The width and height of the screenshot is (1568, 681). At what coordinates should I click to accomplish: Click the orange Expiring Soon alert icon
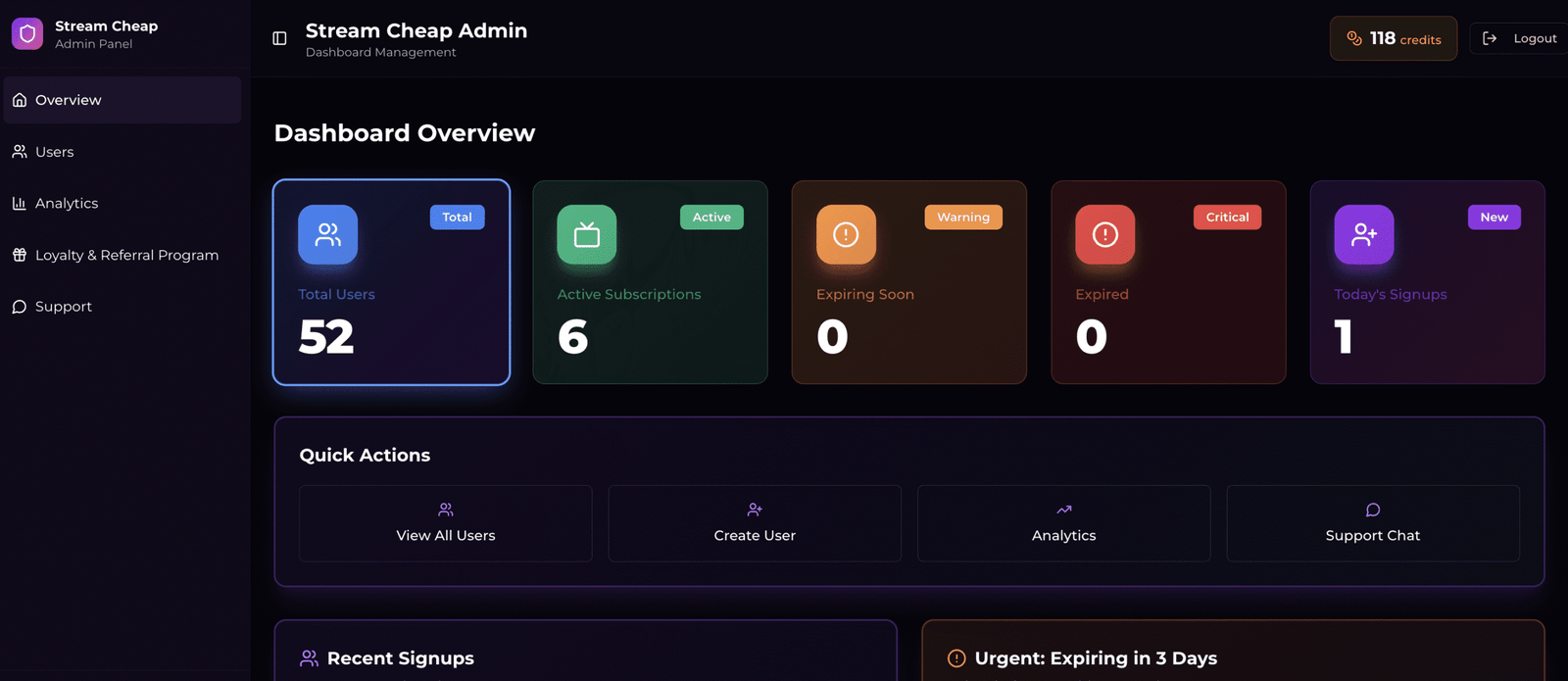pos(846,234)
